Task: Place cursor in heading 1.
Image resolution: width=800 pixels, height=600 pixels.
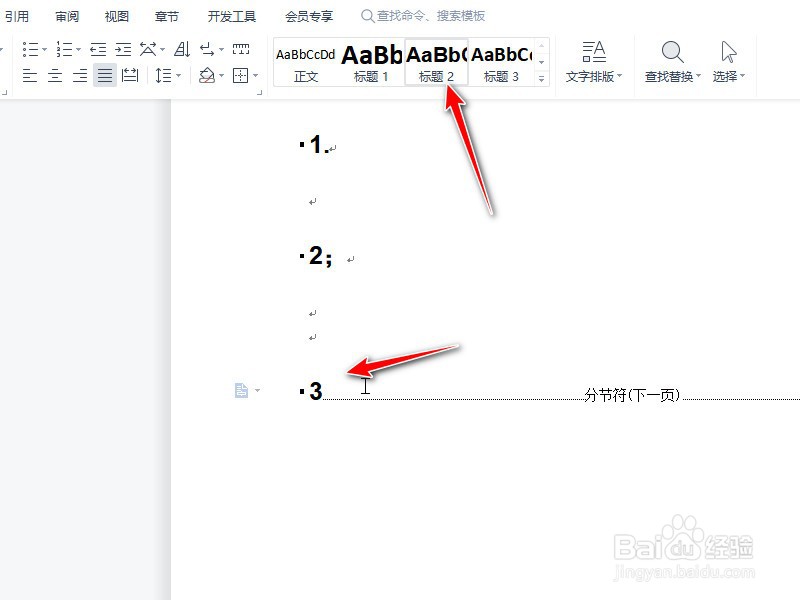Action: [x=319, y=145]
